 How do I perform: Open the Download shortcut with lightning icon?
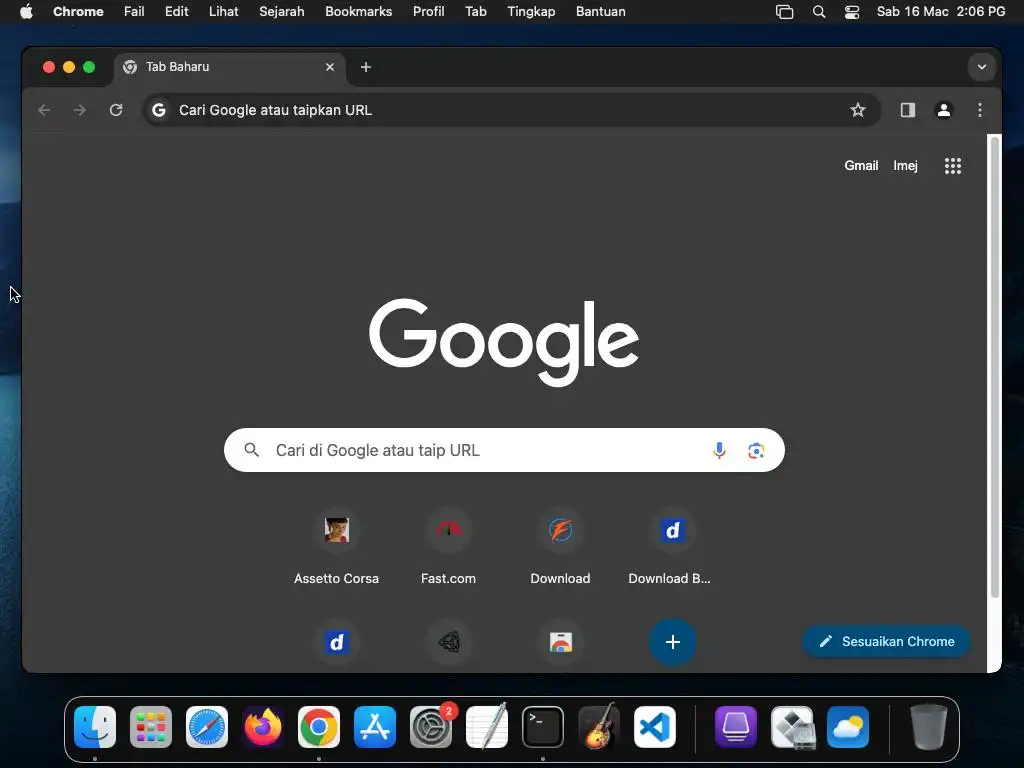[x=560, y=549]
